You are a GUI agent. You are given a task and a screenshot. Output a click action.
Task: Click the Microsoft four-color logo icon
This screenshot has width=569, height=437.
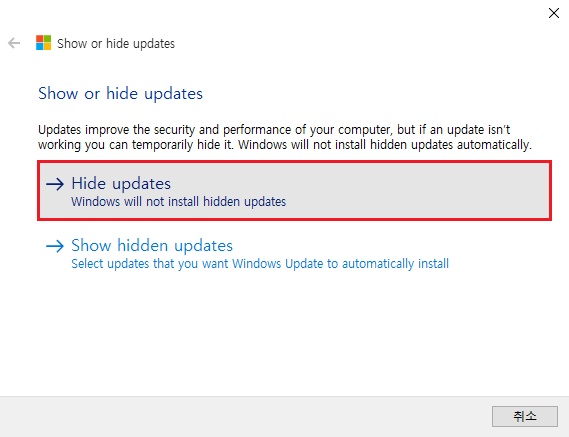[43, 43]
